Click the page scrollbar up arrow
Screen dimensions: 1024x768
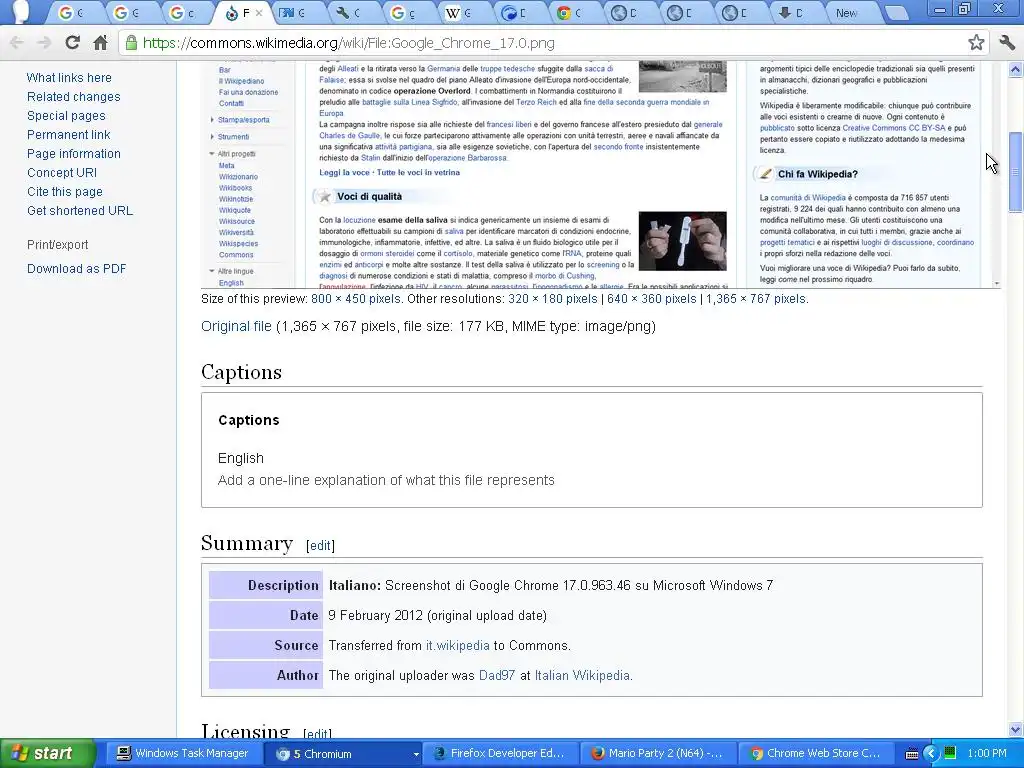tap(1016, 69)
